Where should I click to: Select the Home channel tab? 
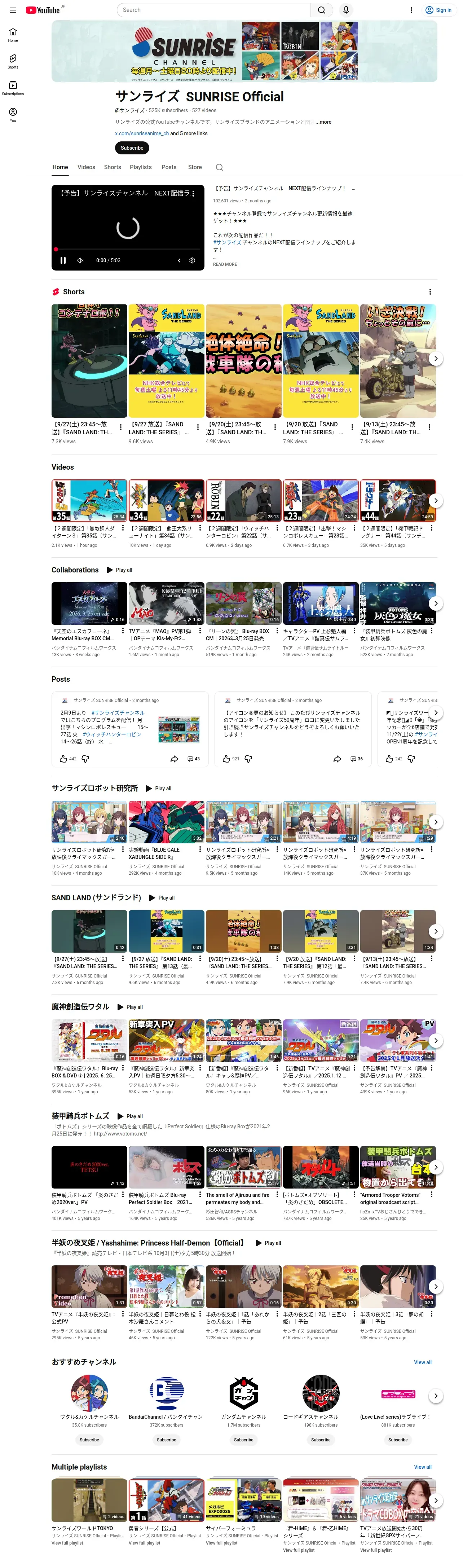pos(60,167)
